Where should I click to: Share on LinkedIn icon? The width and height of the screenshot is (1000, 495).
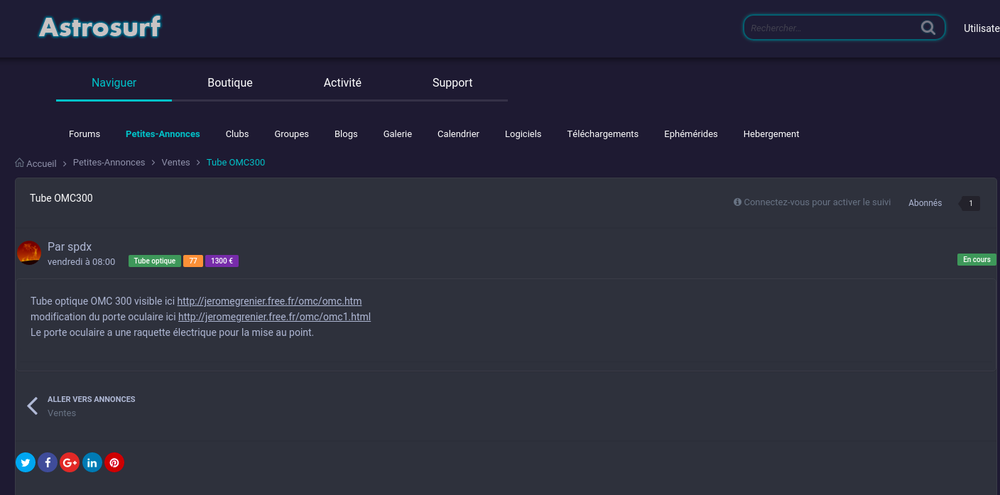(92, 462)
